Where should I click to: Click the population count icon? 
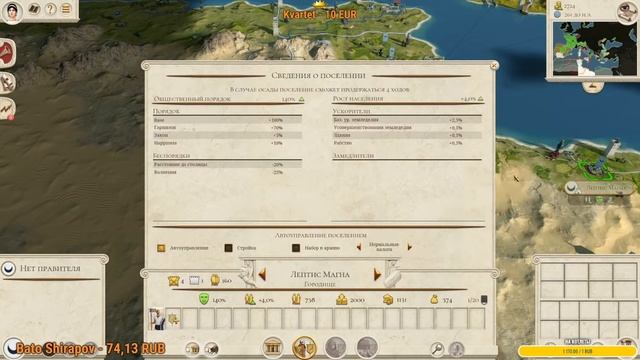[296, 300]
